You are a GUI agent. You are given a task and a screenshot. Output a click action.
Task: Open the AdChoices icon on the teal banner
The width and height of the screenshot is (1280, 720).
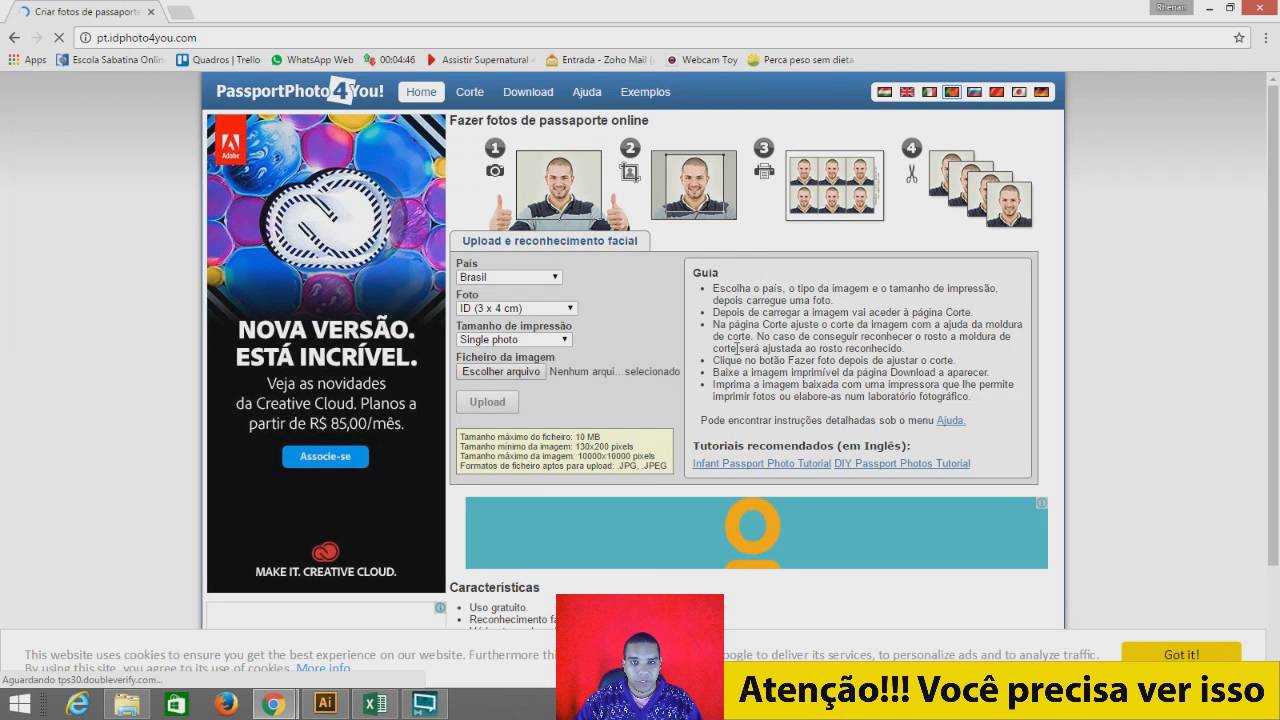pos(1041,503)
